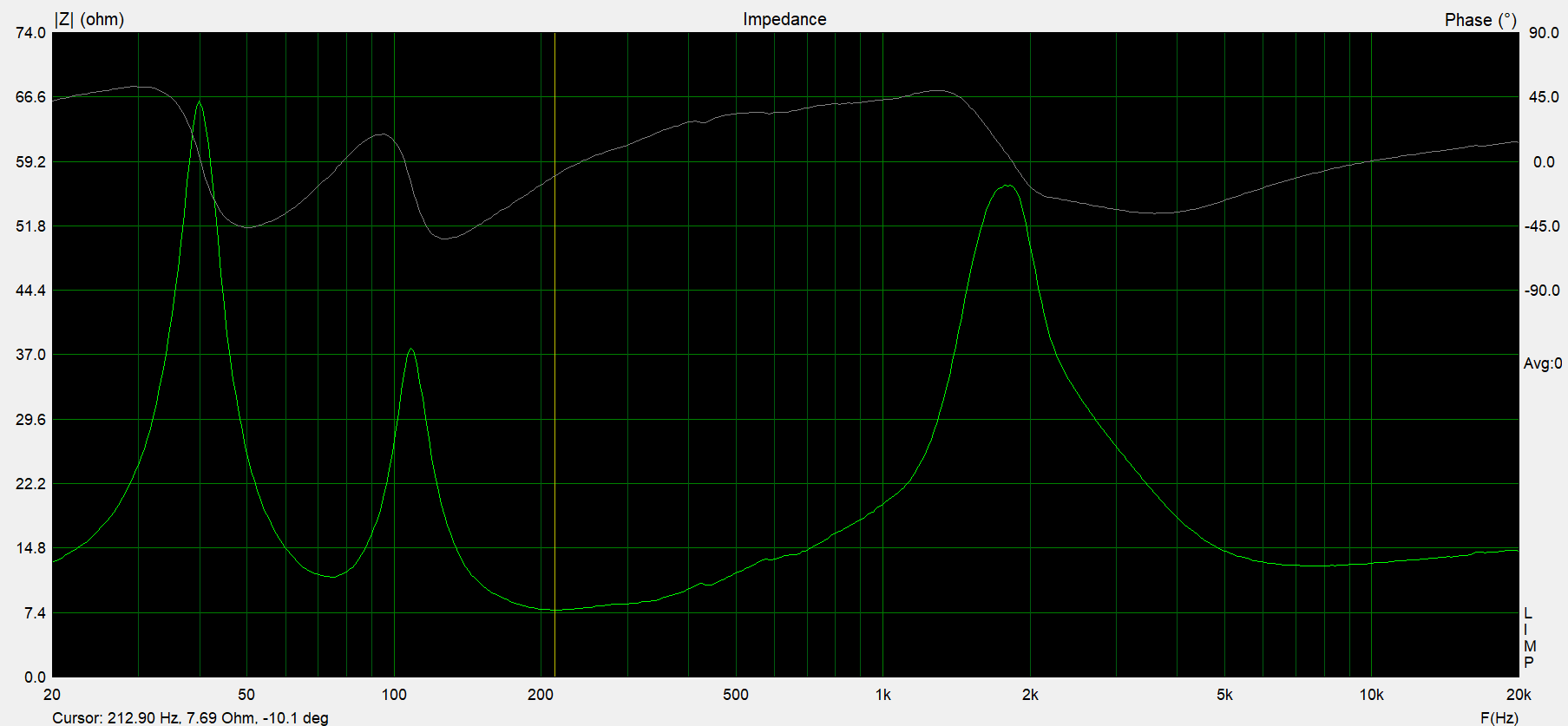Click the green impedance peak near 2k

coord(1007,186)
